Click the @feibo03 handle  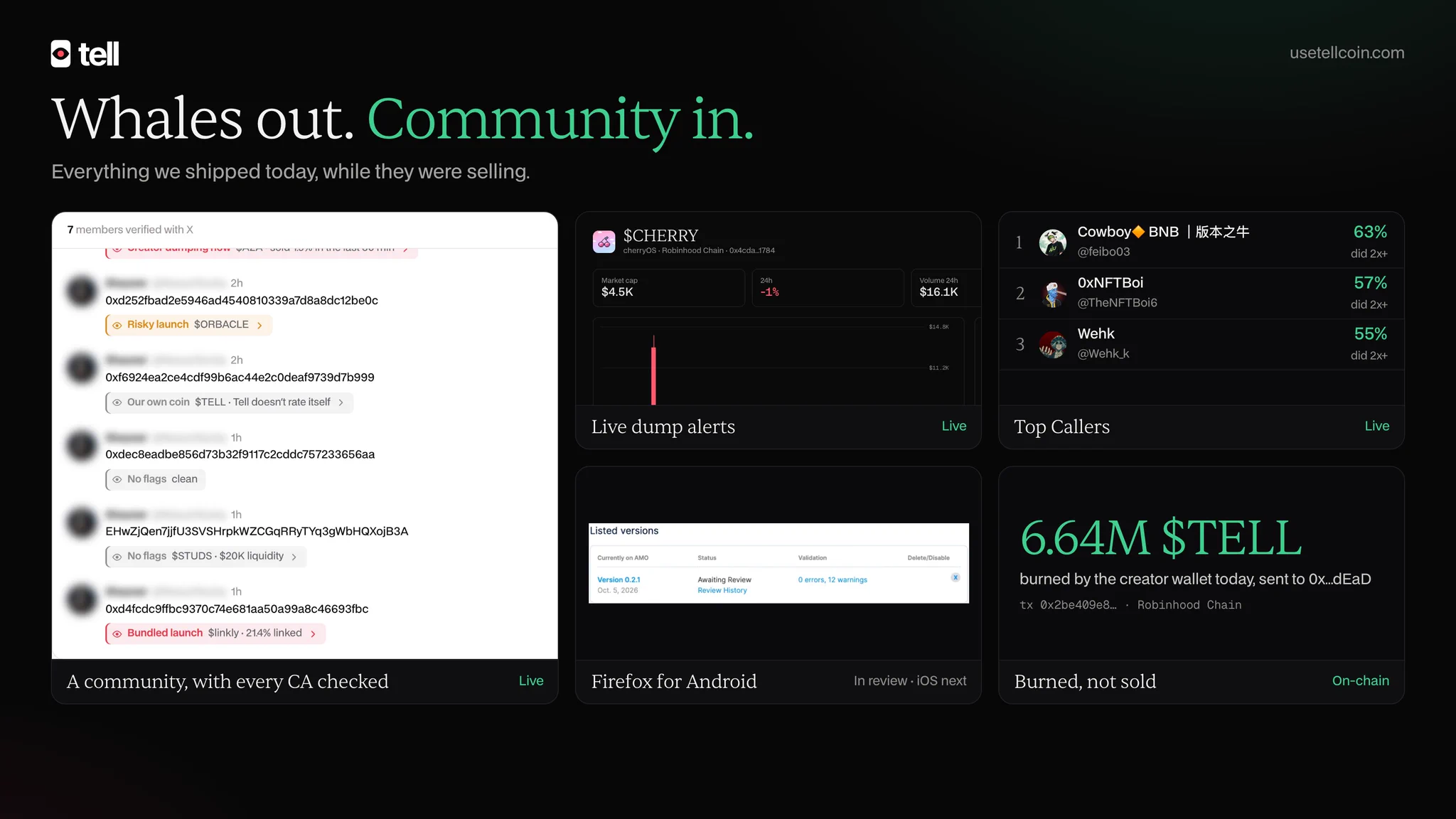click(1103, 252)
